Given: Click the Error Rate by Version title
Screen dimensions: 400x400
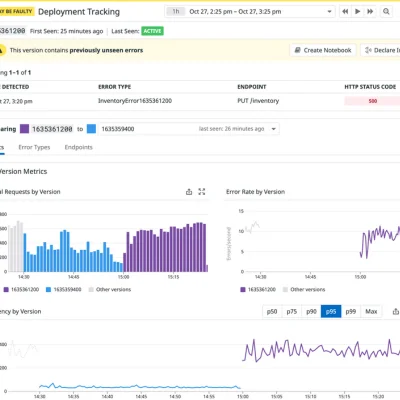Looking at the screenshot, I should 255,192.
